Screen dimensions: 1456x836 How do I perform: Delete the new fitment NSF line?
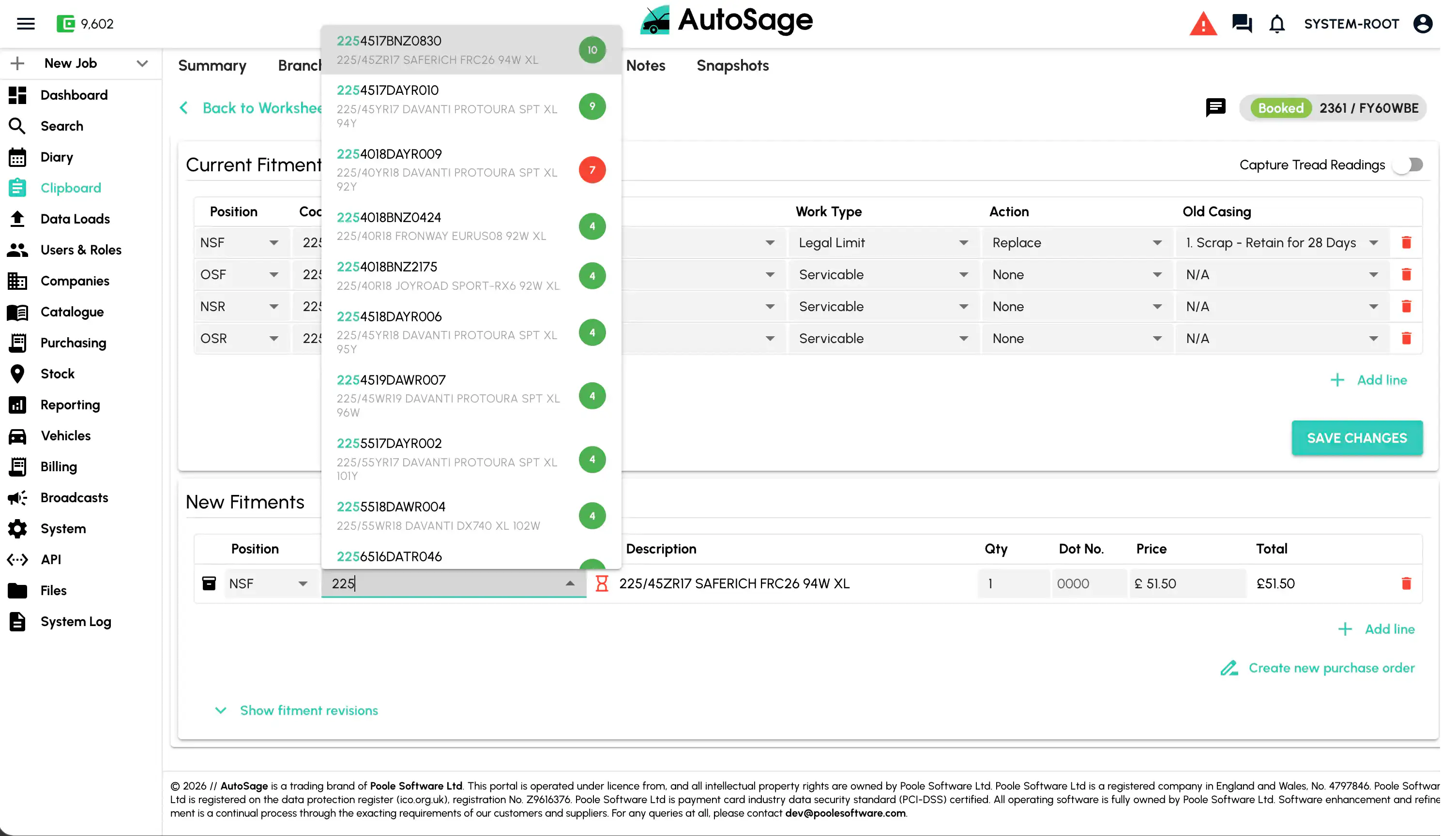(1406, 583)
